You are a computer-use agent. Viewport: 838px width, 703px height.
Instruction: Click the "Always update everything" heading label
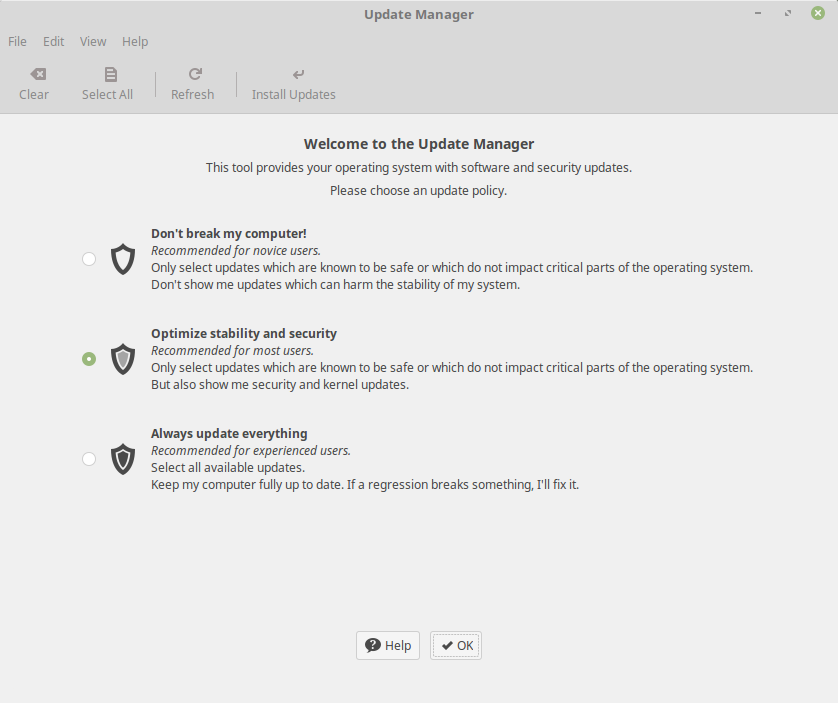(229, 434)
